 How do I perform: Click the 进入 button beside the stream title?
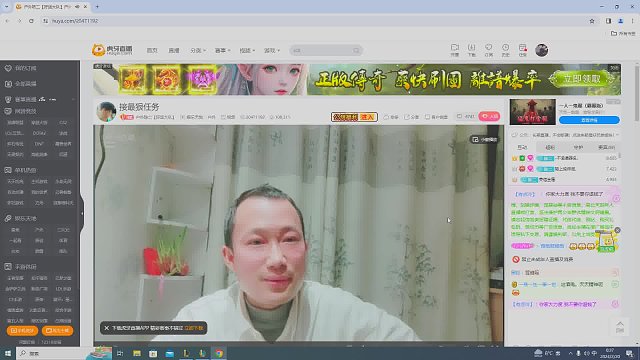tap(368, 117)
